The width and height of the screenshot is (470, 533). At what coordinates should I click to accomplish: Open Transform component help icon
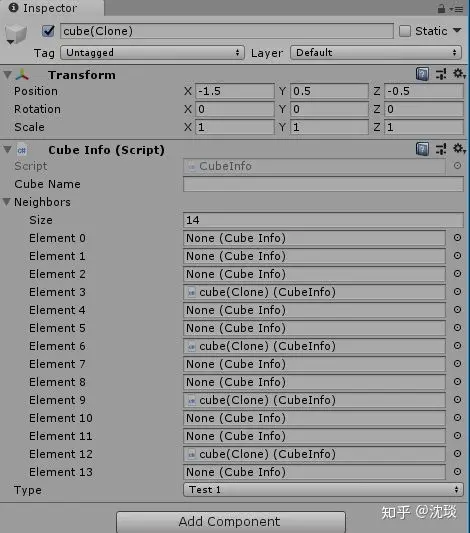(422, 74)
